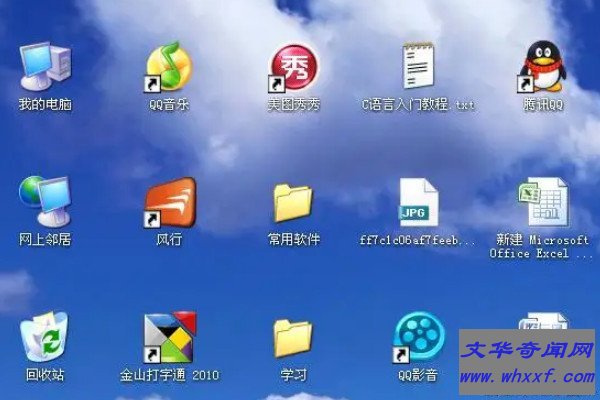Viewport: 600px width, 400px height.
Task: Select the JPG image file icon
Action: [418, 201]
